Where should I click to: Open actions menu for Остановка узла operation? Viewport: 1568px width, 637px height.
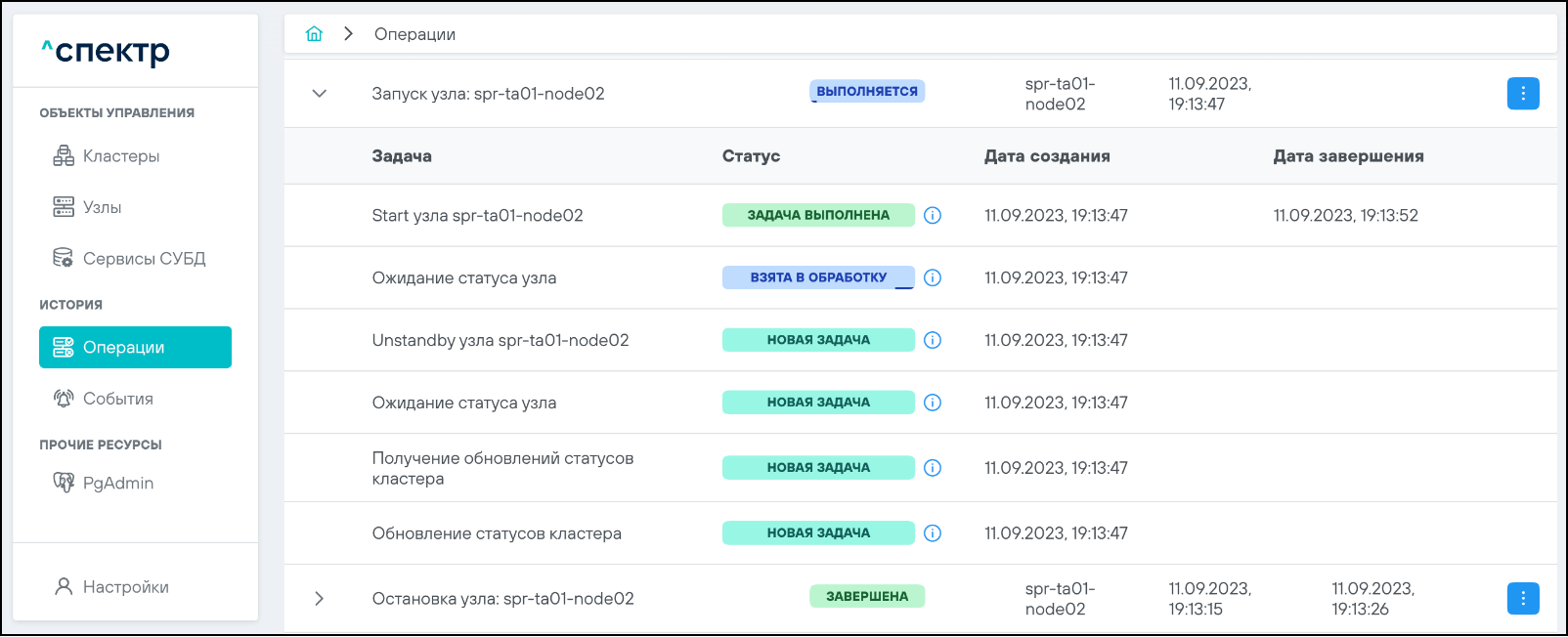point(1522,599)
